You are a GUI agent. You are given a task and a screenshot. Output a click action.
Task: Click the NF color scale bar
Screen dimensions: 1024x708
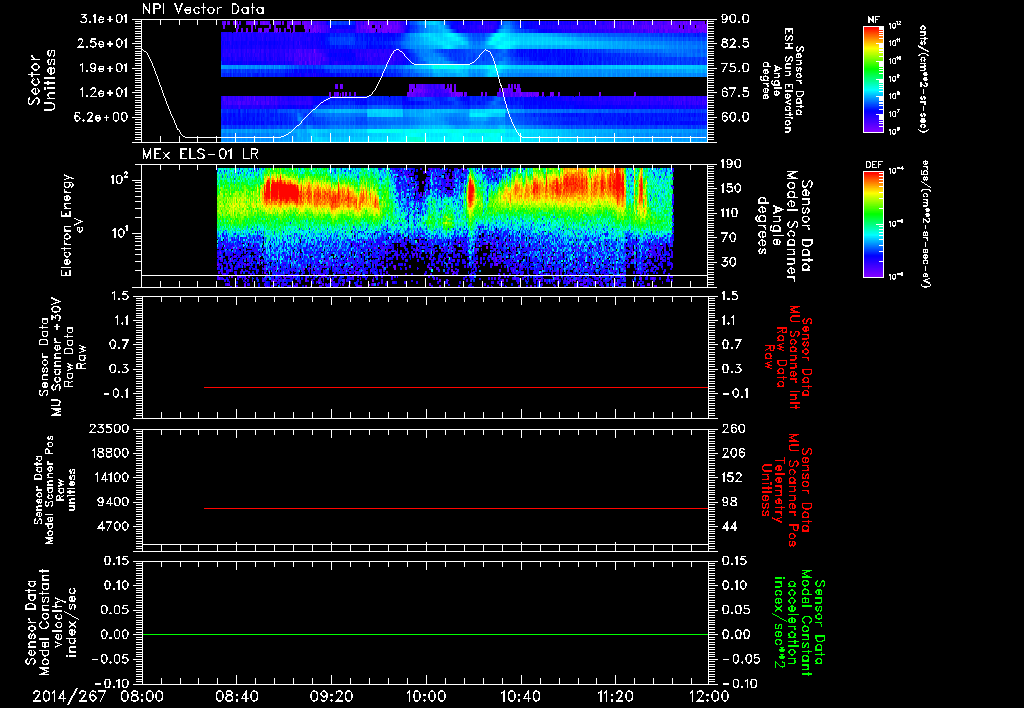click(x=873, y=78)
